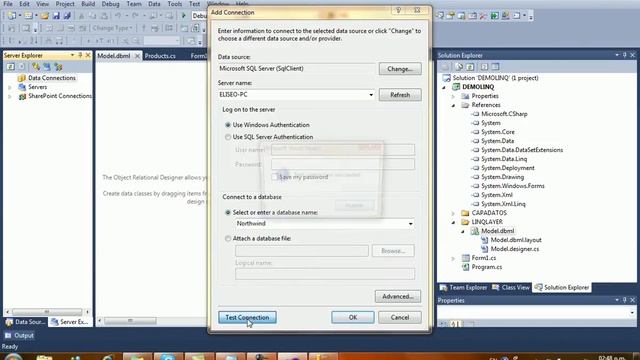The height and width of the screenshot is (360, 640).
Task: Toggle auto-hide pin on the Properties panel
Action: pos(624,300)
